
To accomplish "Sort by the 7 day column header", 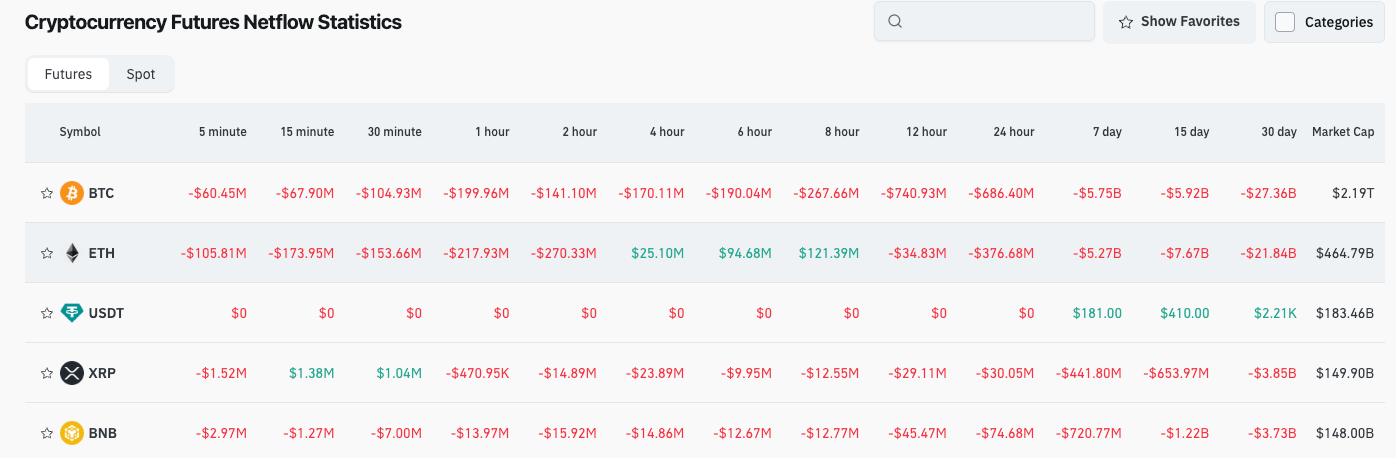I will coord(1107,132).
